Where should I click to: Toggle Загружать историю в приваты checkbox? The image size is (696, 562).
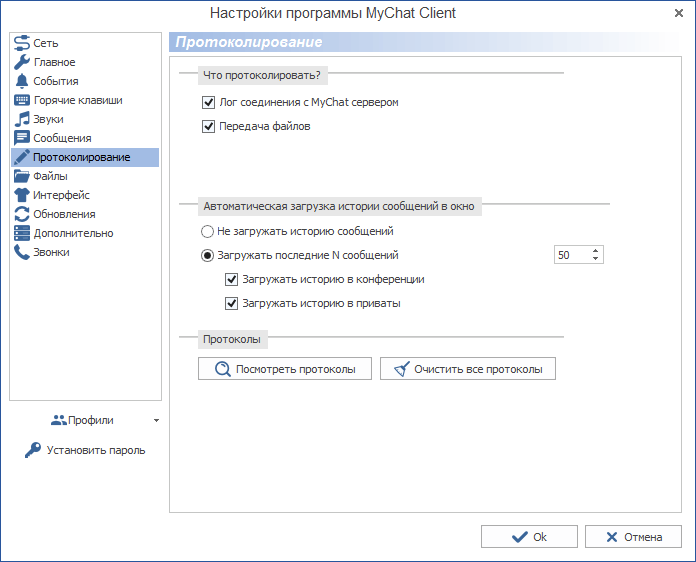click(232, 304)
